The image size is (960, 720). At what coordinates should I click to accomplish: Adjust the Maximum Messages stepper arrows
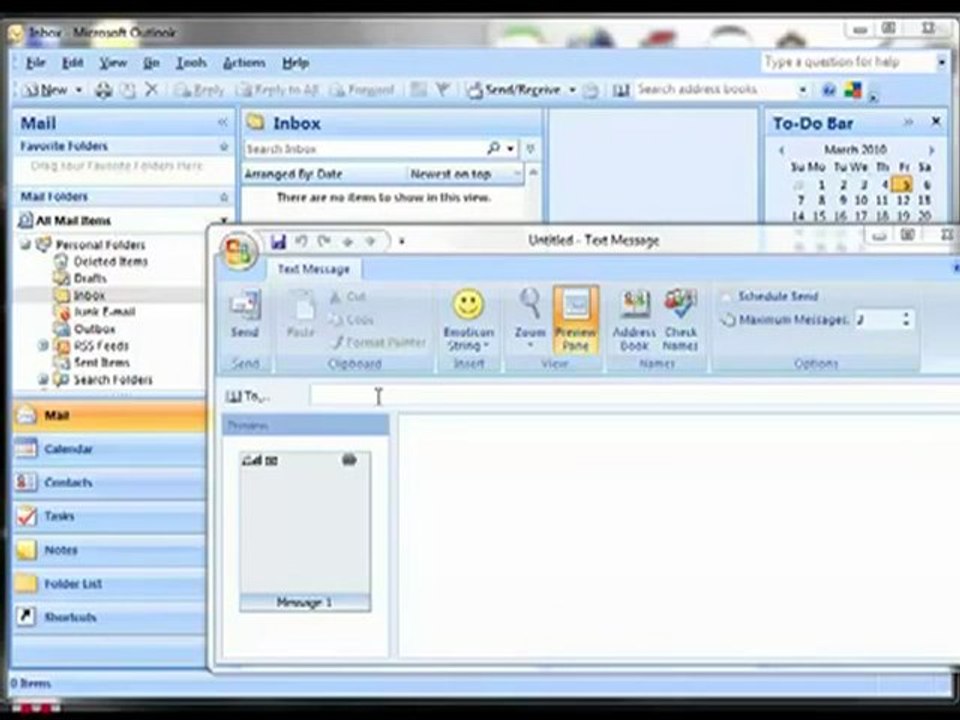pyautogui.click(x=907, y=319)
